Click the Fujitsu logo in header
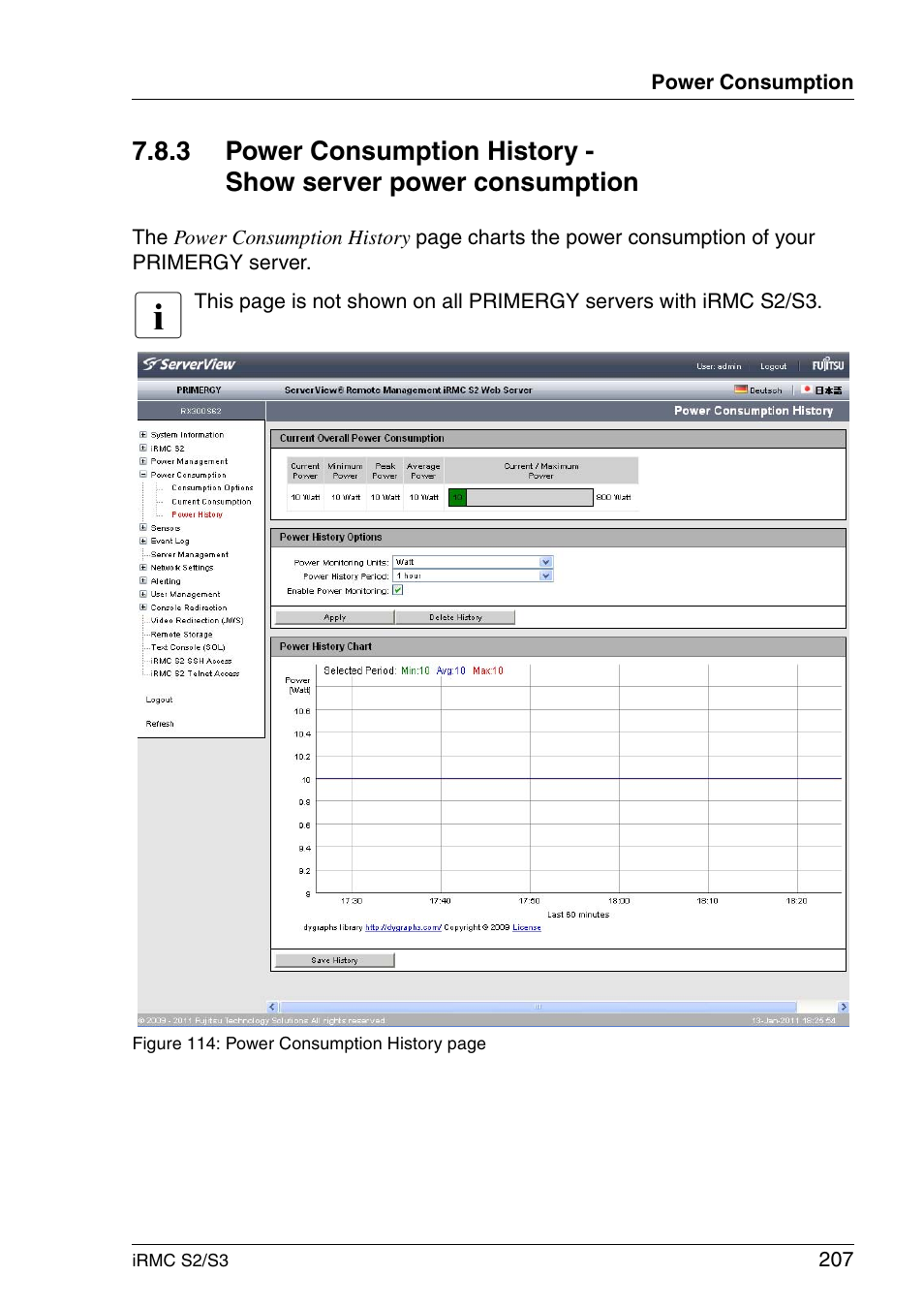 coord(827,365)
